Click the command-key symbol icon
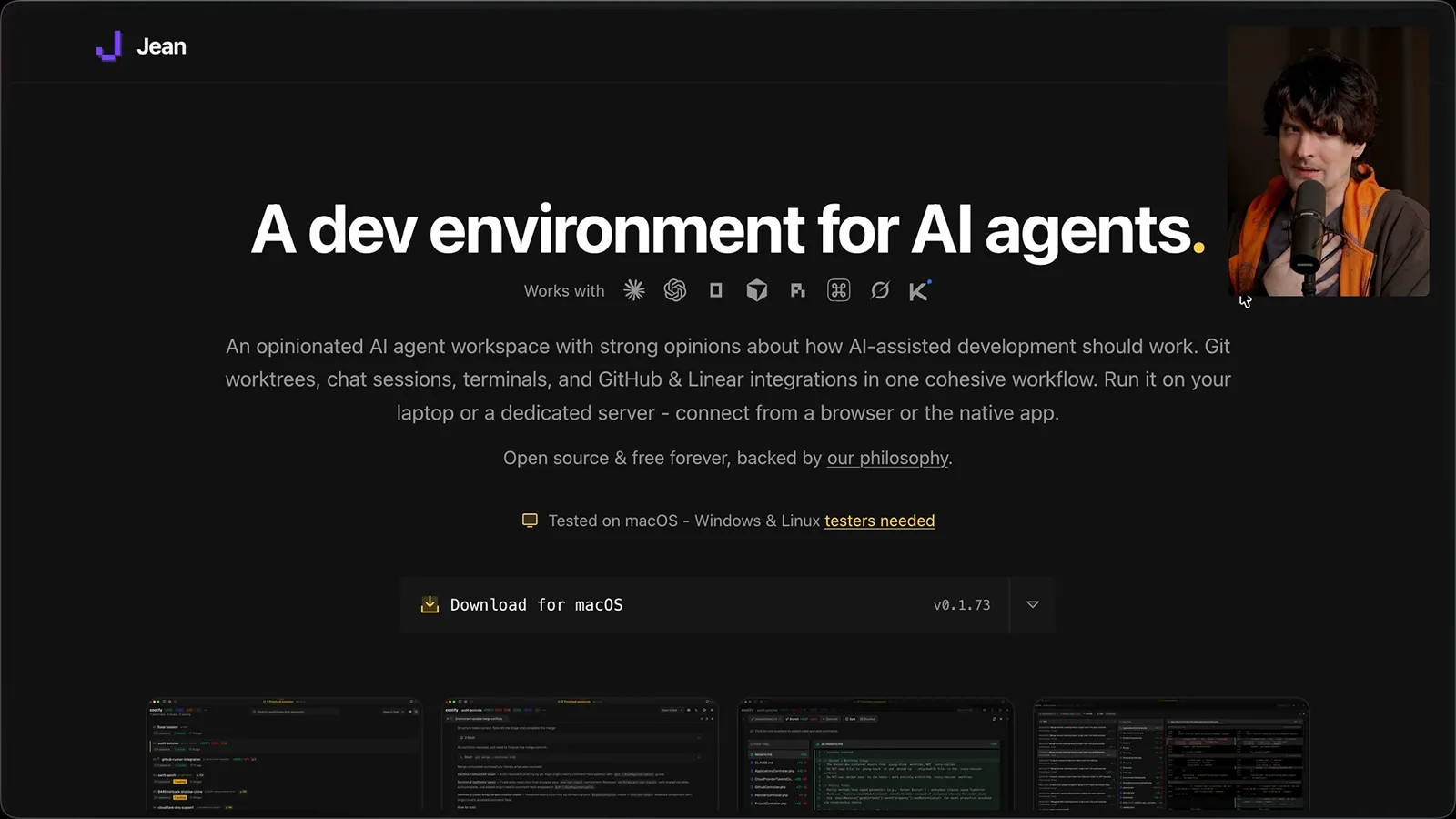 pos(839,290)
